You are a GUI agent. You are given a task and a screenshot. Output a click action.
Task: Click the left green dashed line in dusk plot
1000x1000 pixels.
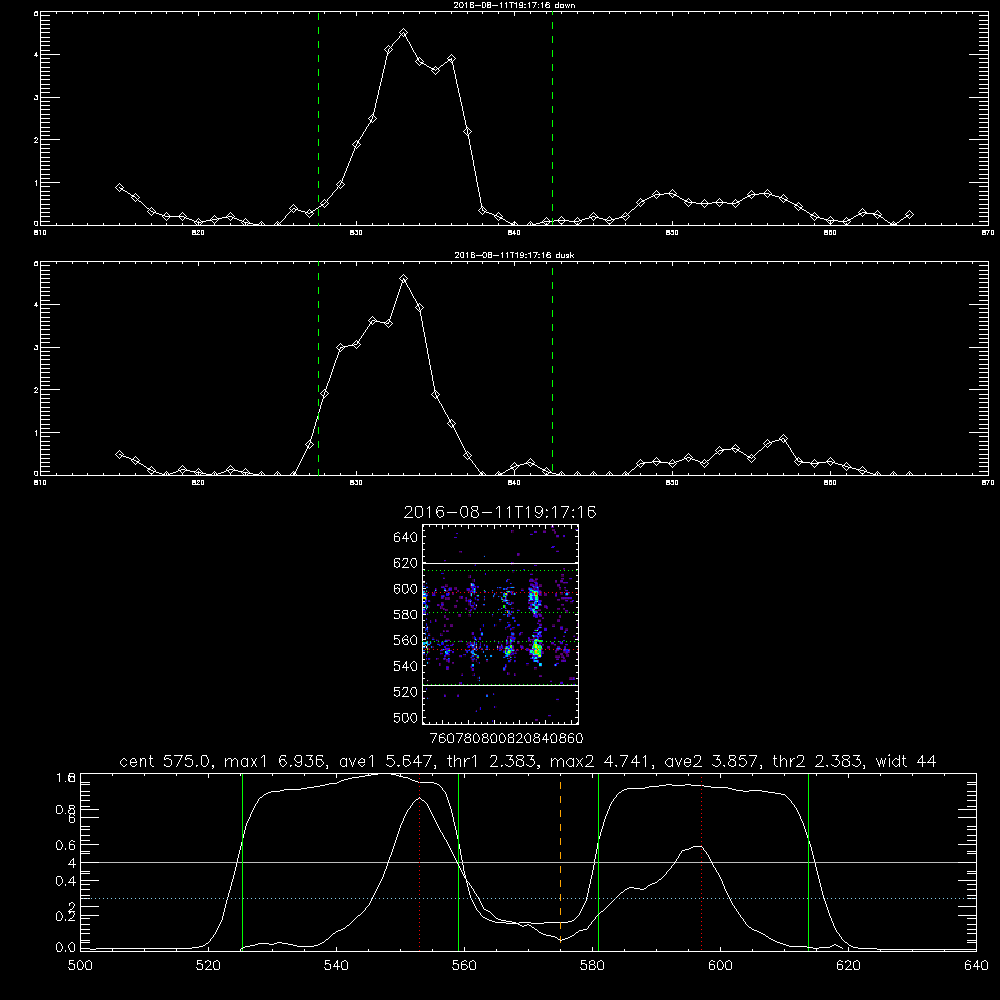click(318, 368)
